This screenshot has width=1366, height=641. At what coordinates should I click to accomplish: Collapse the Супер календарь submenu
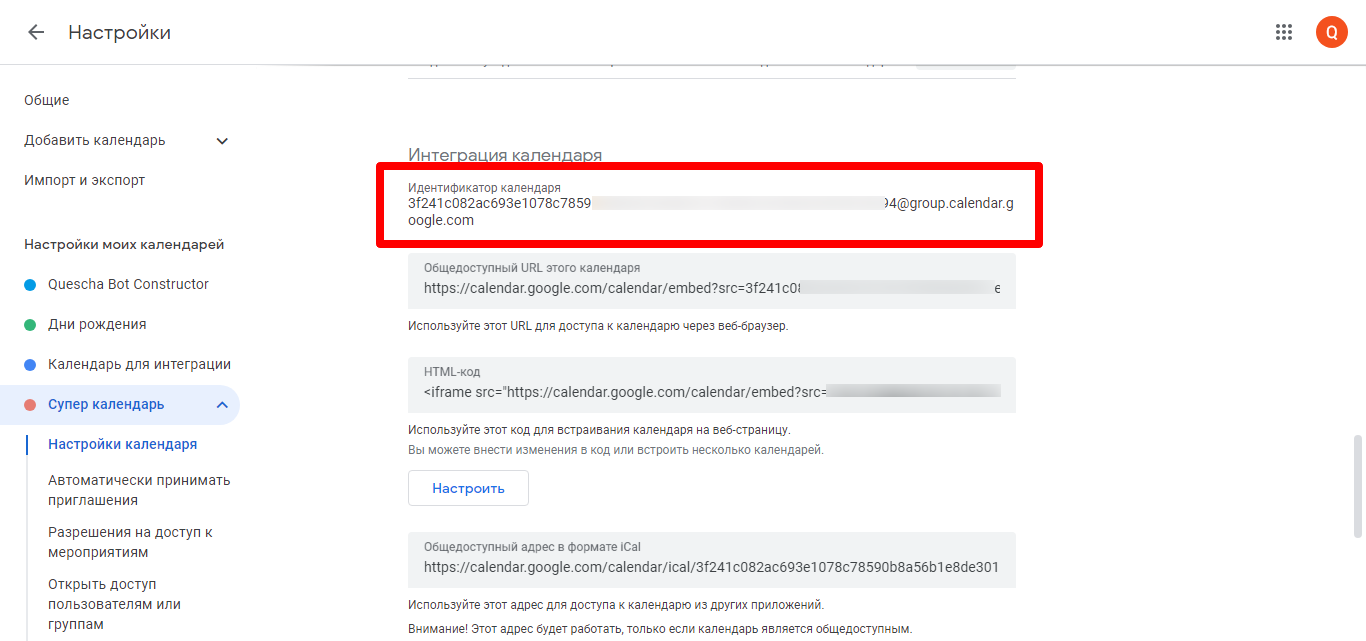[x=222, y=405]
